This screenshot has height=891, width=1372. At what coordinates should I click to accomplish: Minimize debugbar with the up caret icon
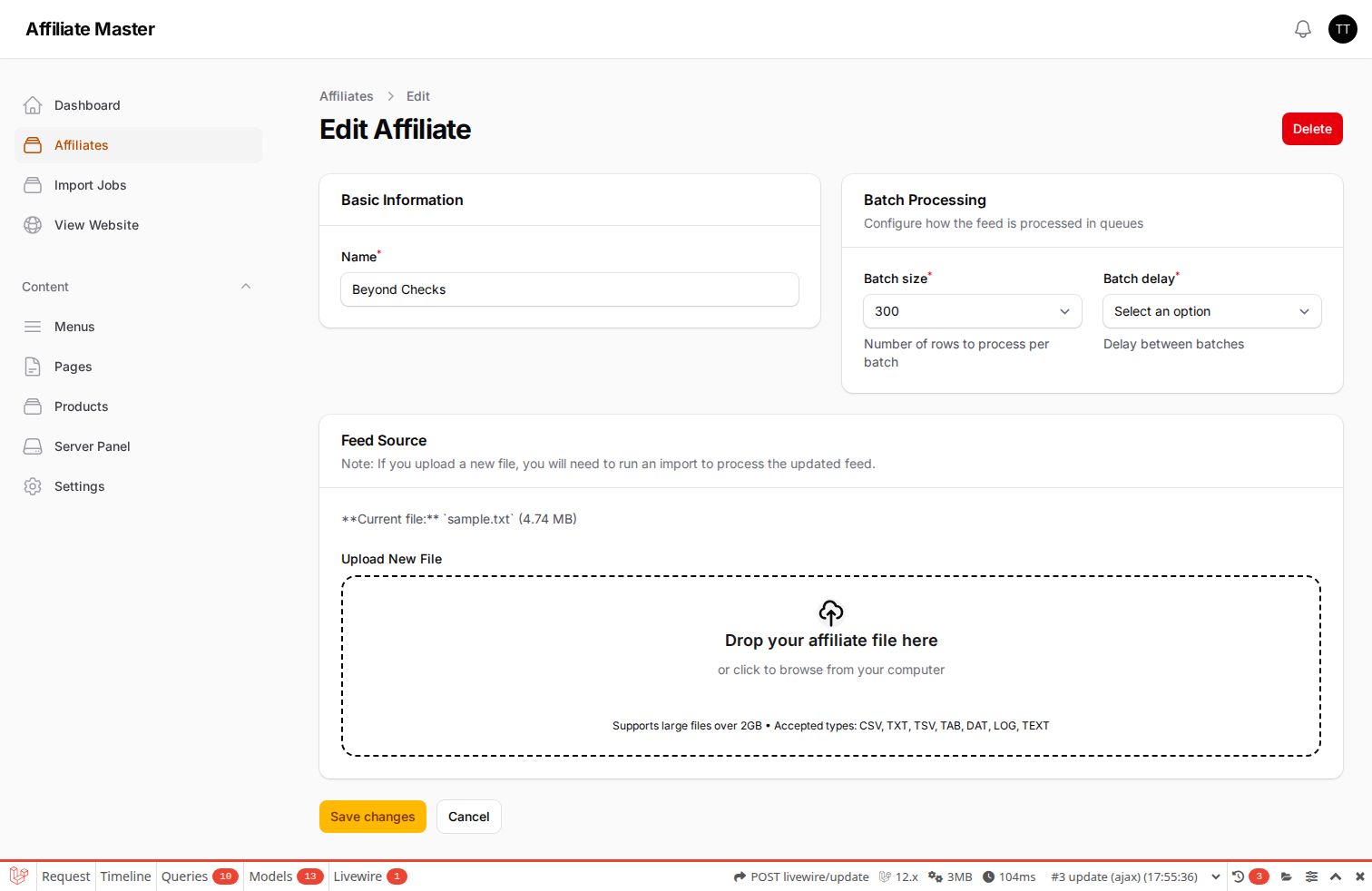point(1336,876)
